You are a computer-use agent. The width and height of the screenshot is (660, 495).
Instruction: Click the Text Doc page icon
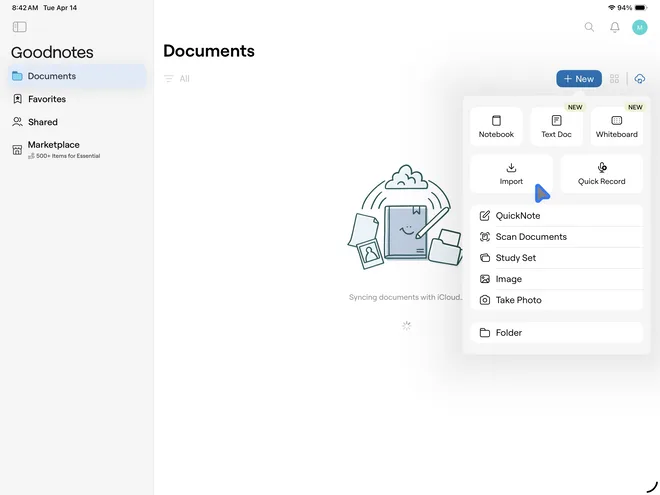(x=556, y=120)
